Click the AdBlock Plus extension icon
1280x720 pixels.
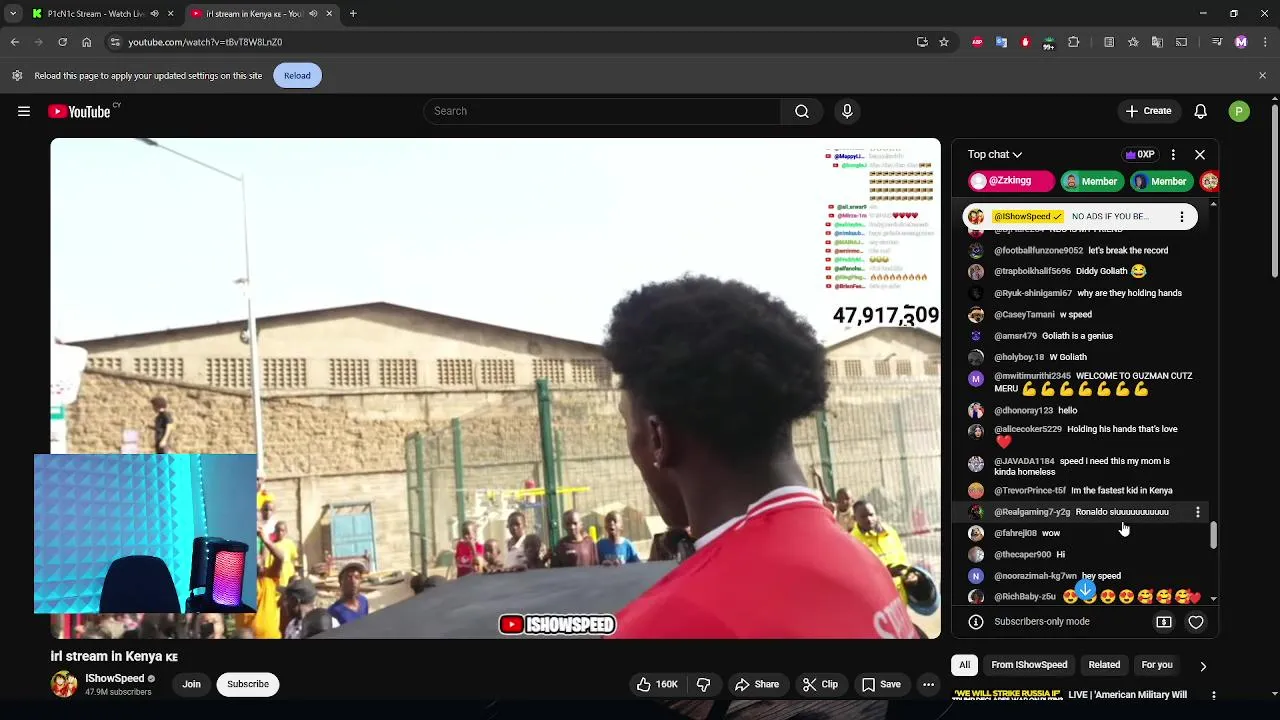tap(977, 42)
